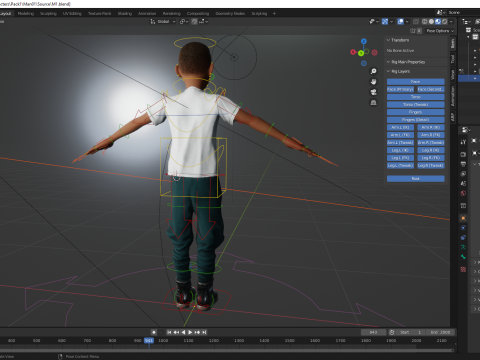
Task: Open View Layer properties tab icon
Action: pyautogui.click(x=463, y=174)
